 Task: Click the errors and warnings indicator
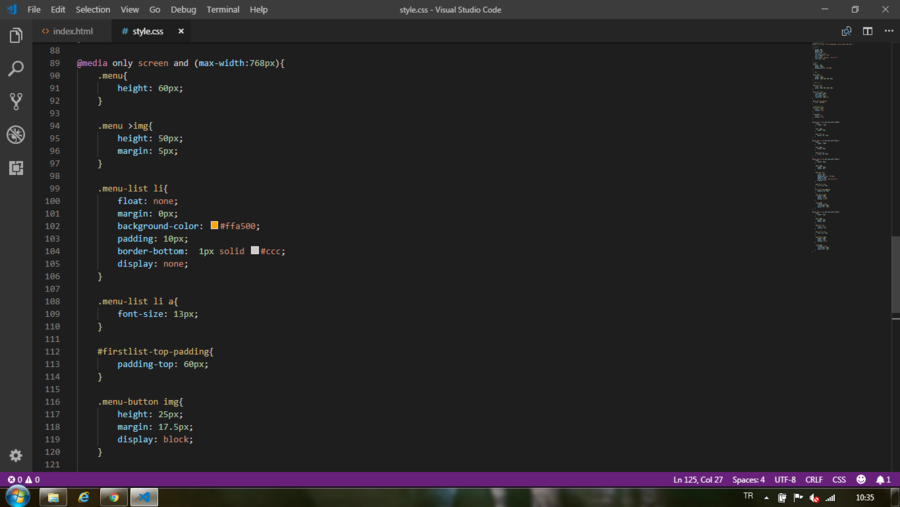[24, 479]
